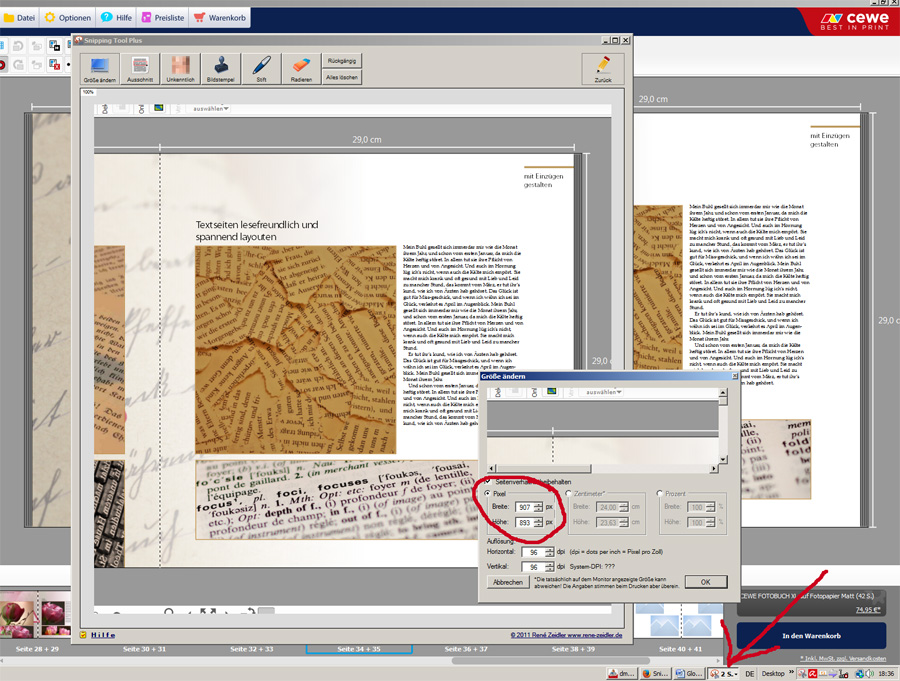The image size is (900, 681).
Task: Select the Pixel radio button
Action: 488,494
